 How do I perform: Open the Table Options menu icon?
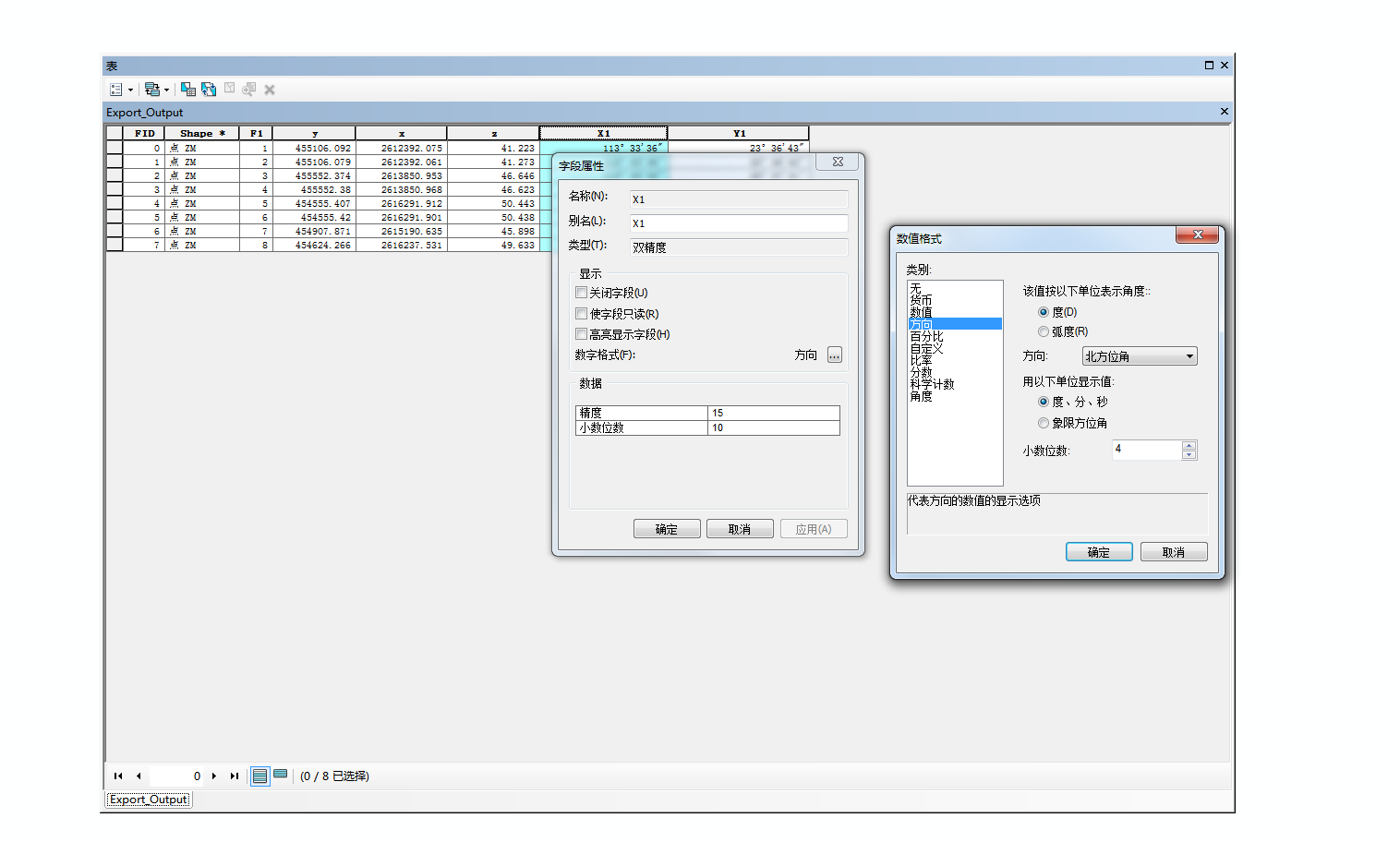[116, 90]
